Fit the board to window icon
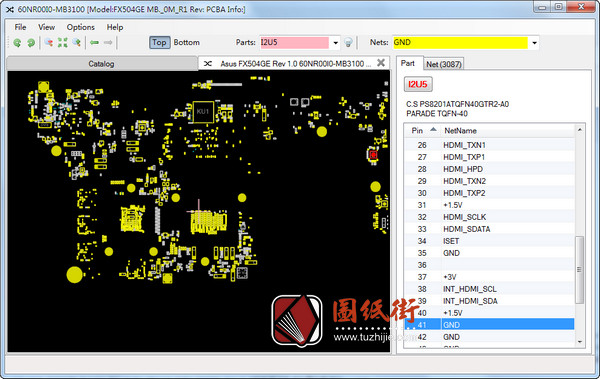600x379 pixels. click(x=62, y=42)
